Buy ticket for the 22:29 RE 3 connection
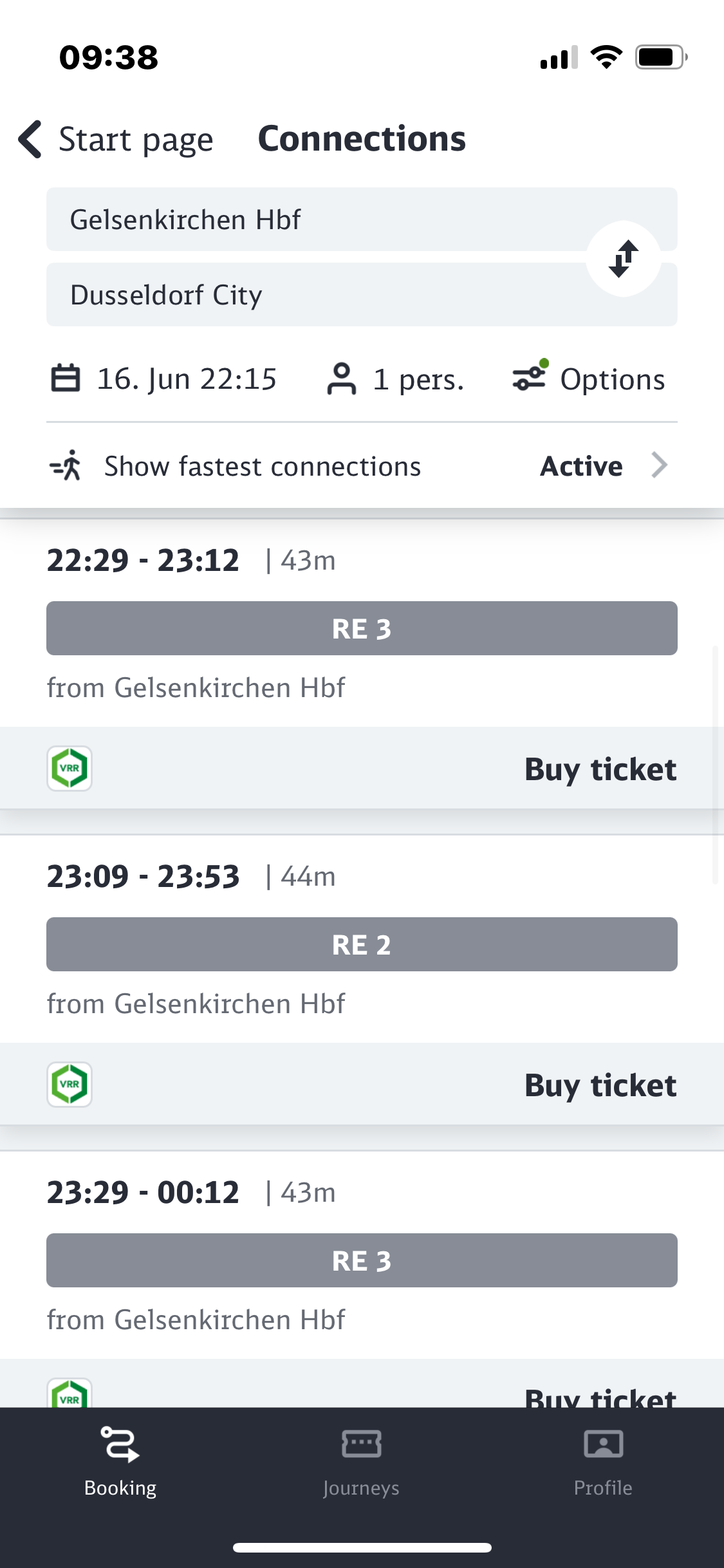Viewport: 724px width, 1568px height. [x=600, y=769]
